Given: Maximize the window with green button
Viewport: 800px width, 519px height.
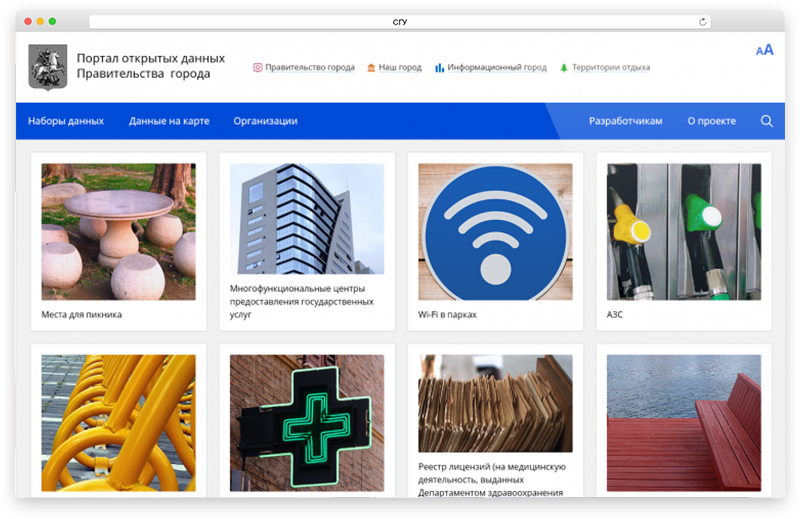Looking at the screenshot, I should (x=53, y=21).
